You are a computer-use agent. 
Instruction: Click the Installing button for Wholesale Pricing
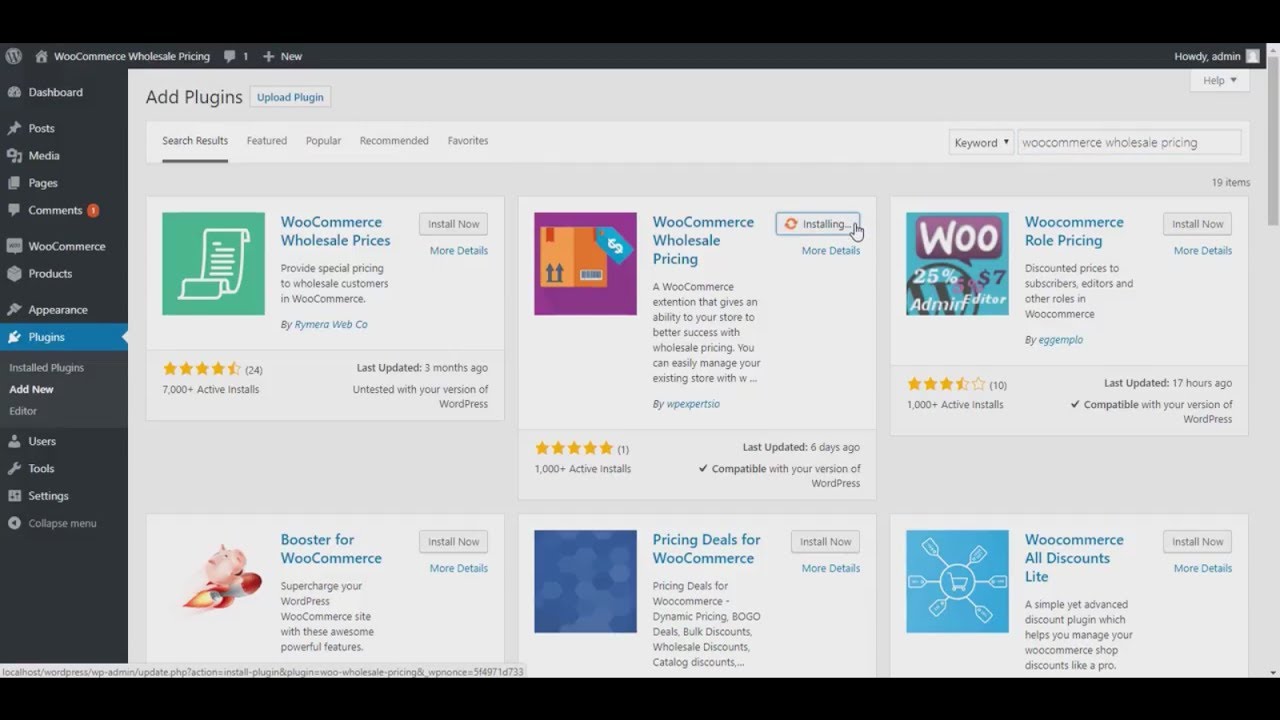(818, 224)
